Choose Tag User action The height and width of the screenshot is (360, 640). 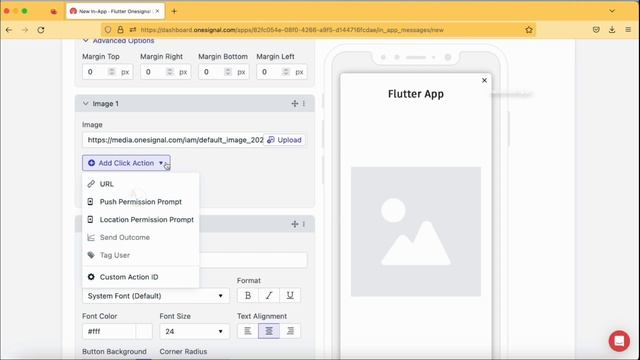pyautogui.click(x=140, y=255)
